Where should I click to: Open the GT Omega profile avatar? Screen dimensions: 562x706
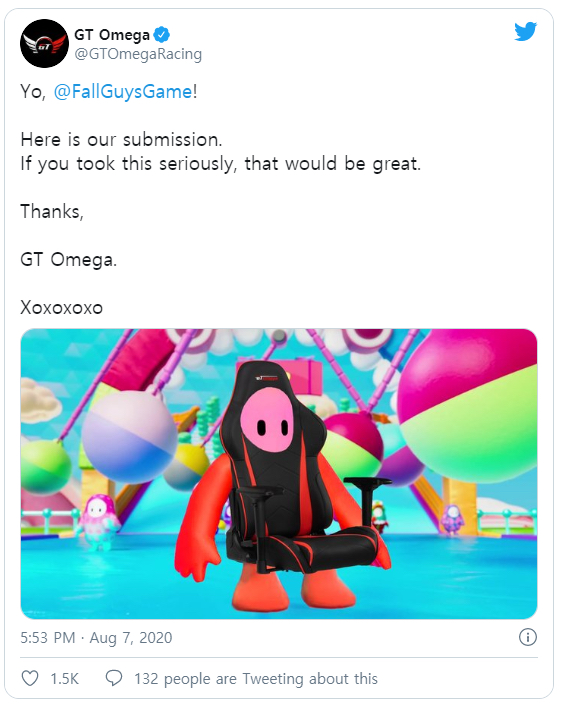44,44
